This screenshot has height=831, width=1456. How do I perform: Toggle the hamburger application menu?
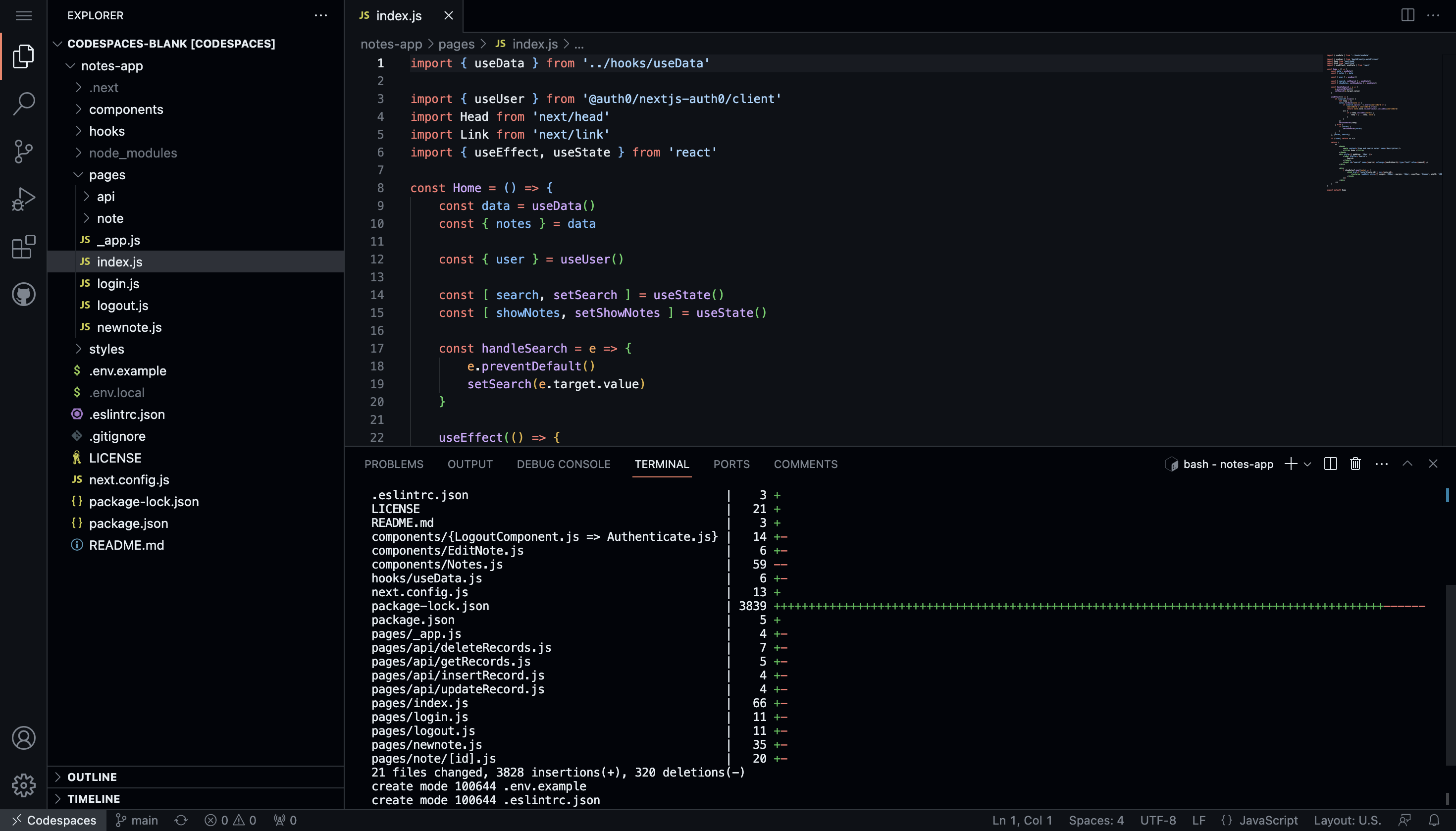click(x=23, y=15)
